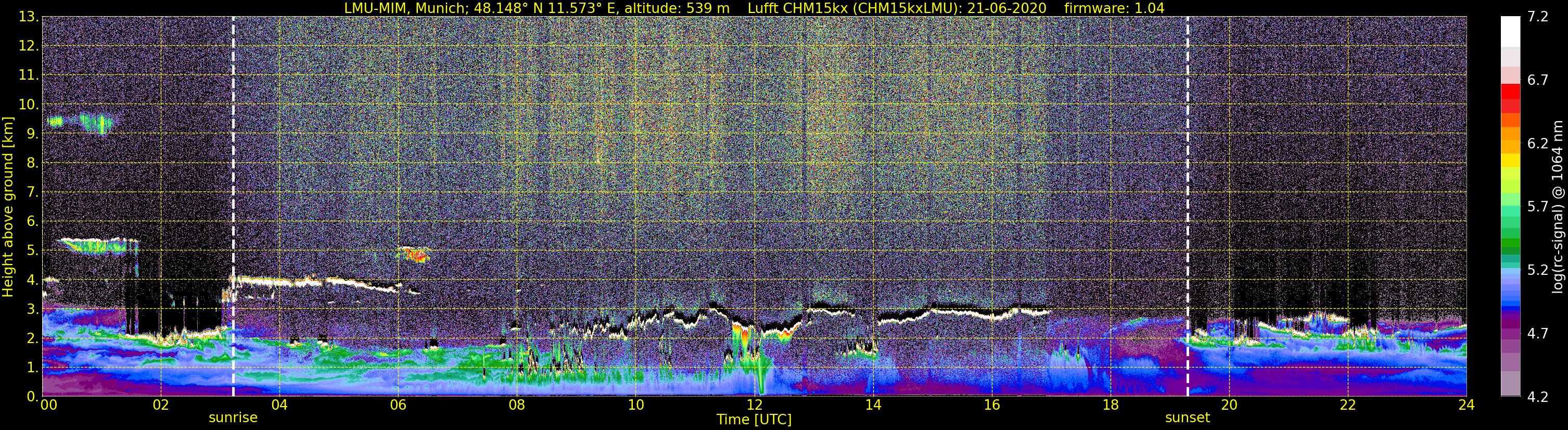Click the white dashed sunrise line
Viewport: 1568px width, 430px height.
pos(233,207)
